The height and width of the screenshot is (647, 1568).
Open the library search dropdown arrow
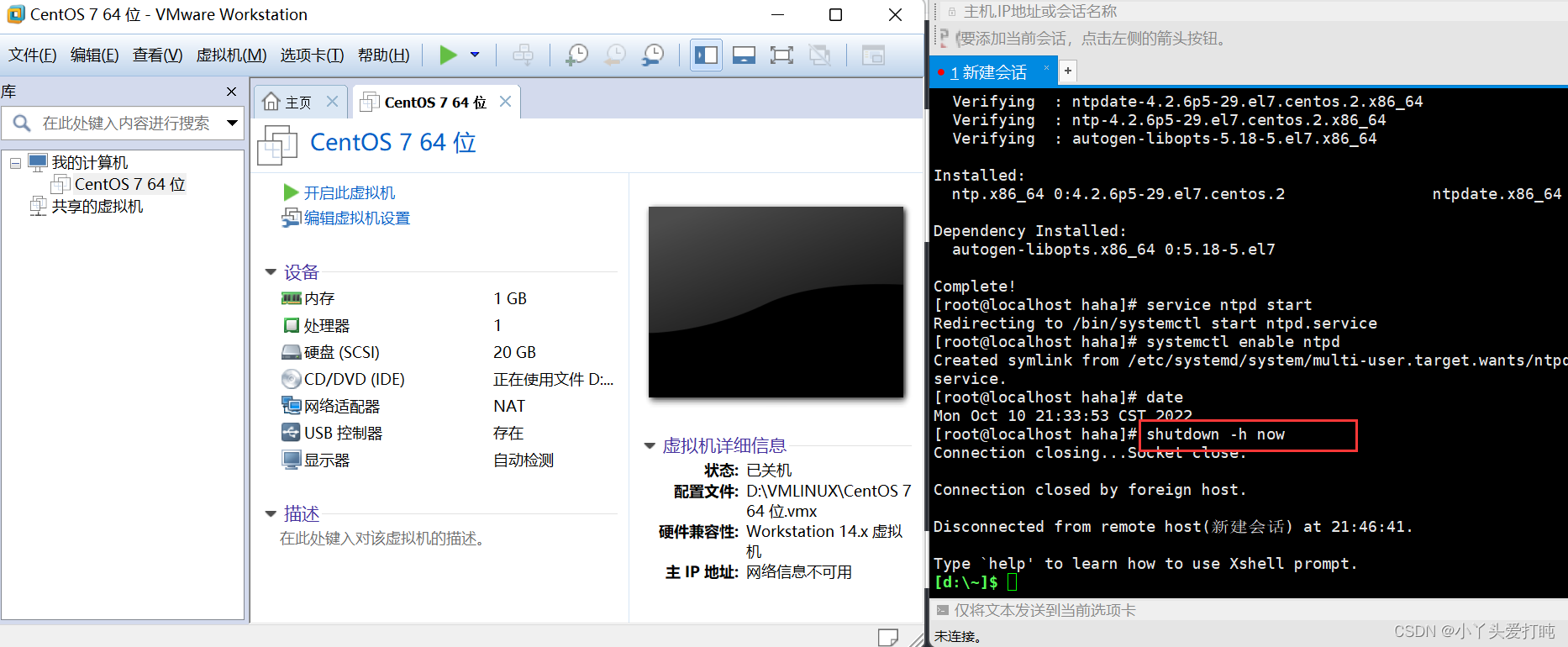[x=232, y=124]
